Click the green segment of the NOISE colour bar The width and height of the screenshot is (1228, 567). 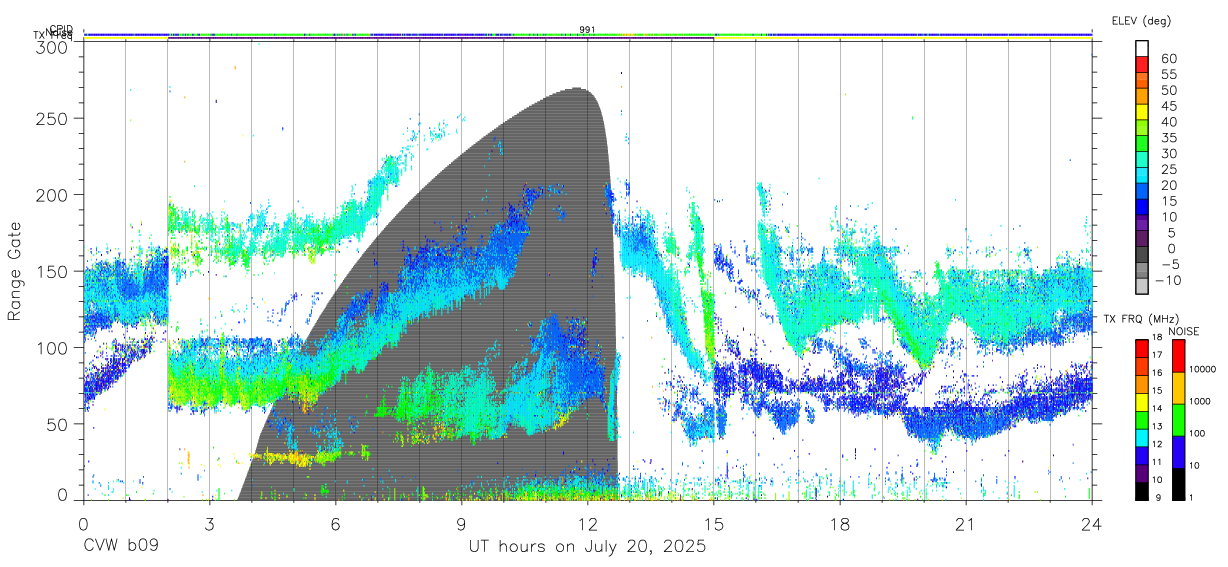pos(1178,420)
